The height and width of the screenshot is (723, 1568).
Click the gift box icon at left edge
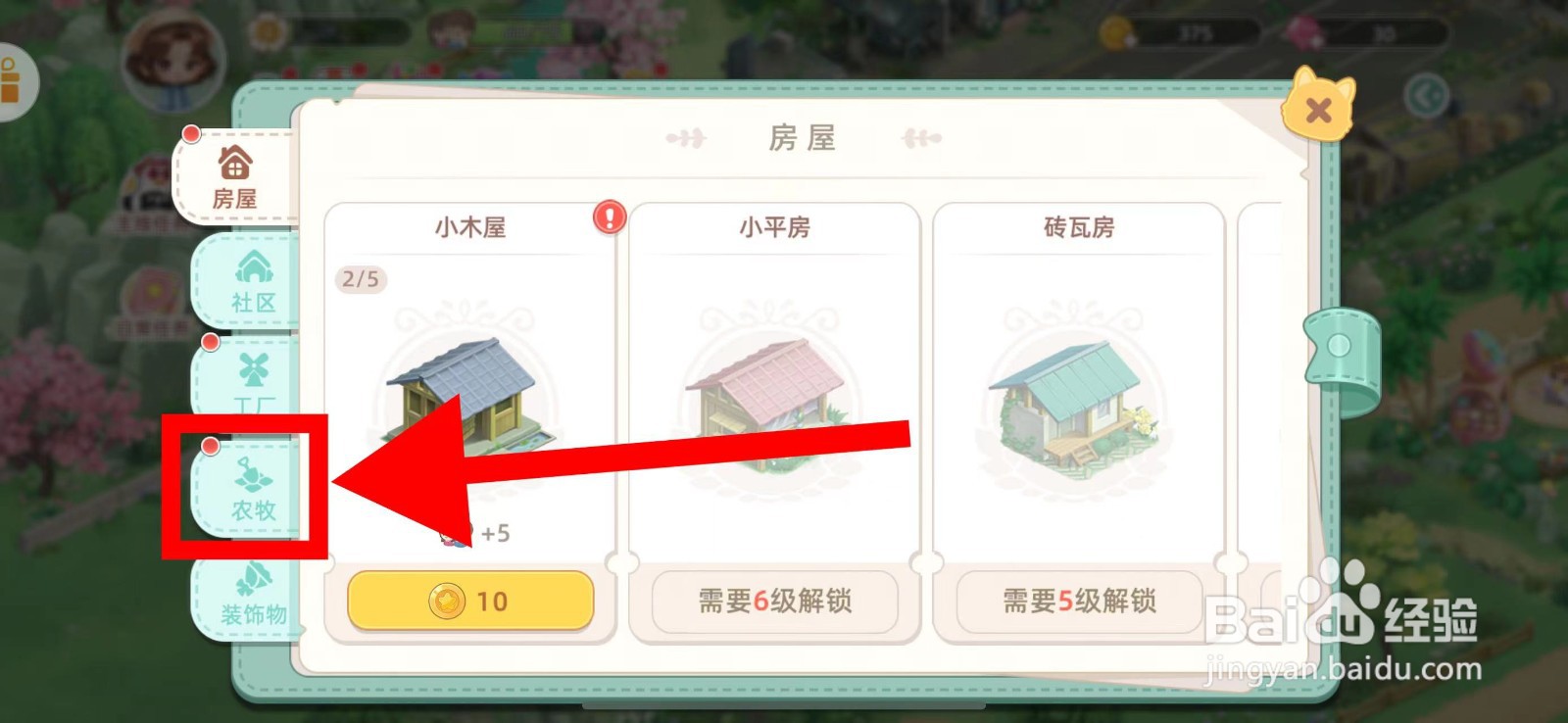(x=12, y=81)
